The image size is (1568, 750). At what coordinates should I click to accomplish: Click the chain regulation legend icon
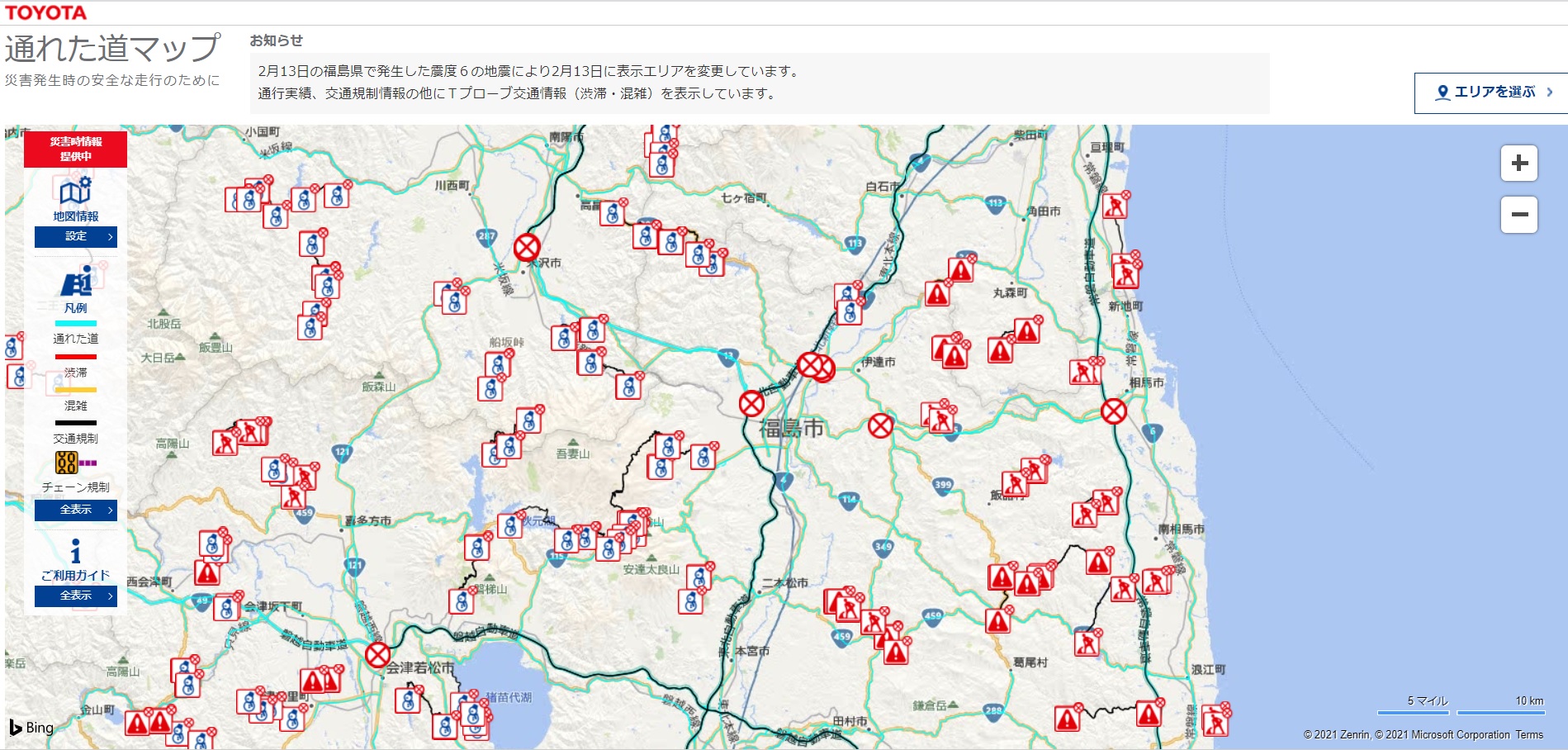tap(67, 463)
